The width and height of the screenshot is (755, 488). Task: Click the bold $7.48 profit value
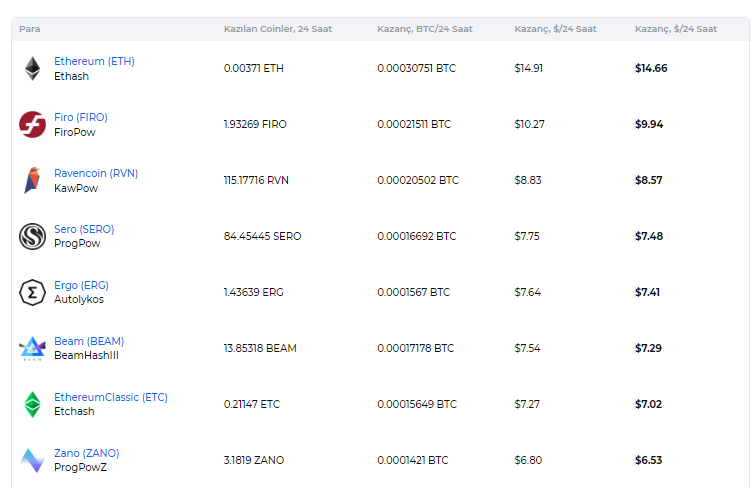(x=649, y=236)
